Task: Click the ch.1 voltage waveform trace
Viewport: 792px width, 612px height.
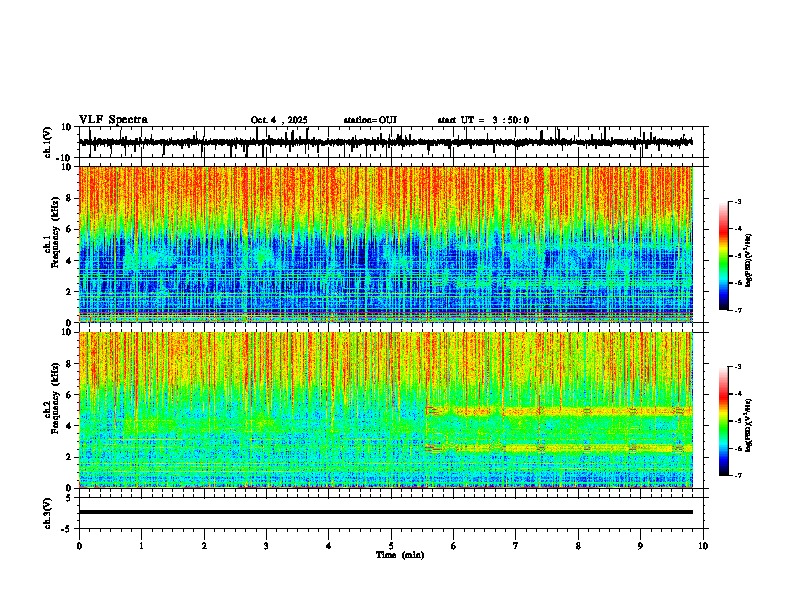Action: coord(385,142)
